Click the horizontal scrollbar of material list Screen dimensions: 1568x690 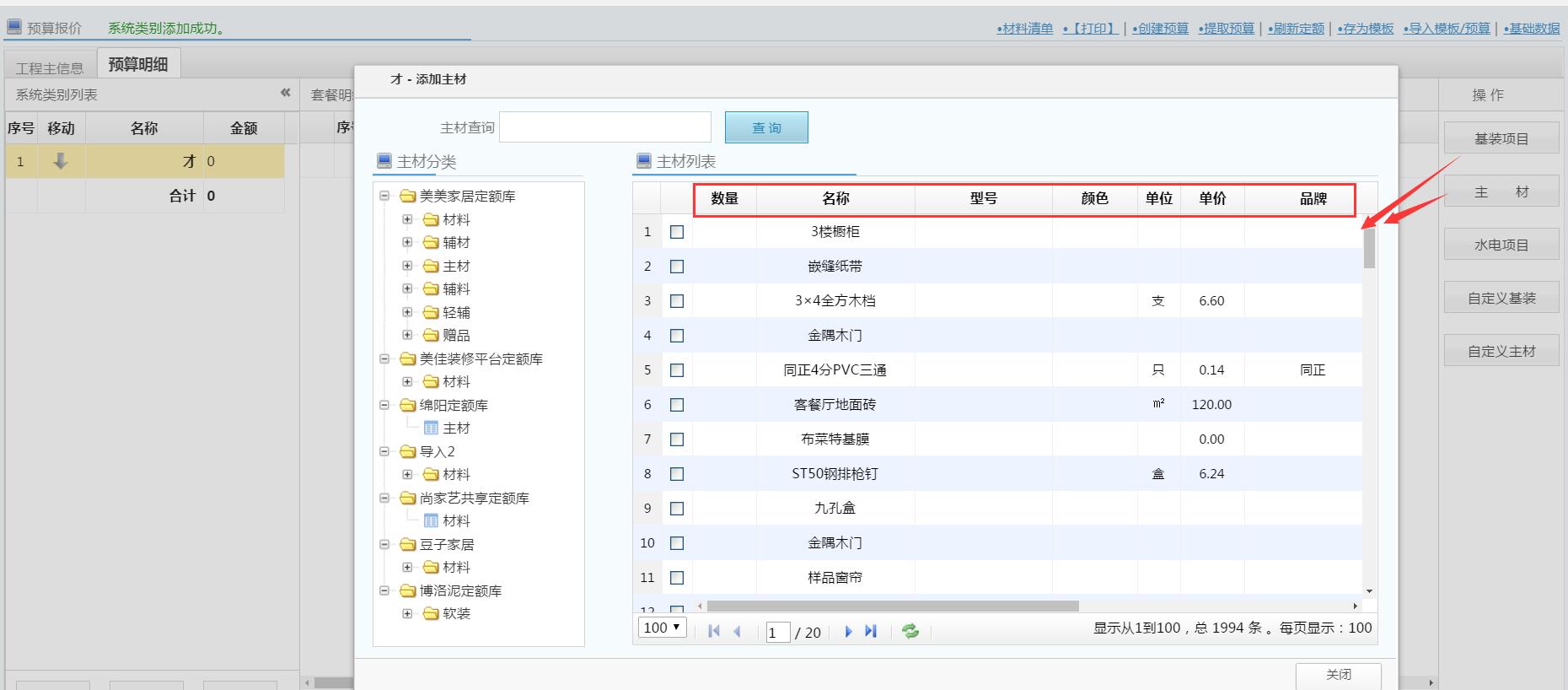point(892,606)
